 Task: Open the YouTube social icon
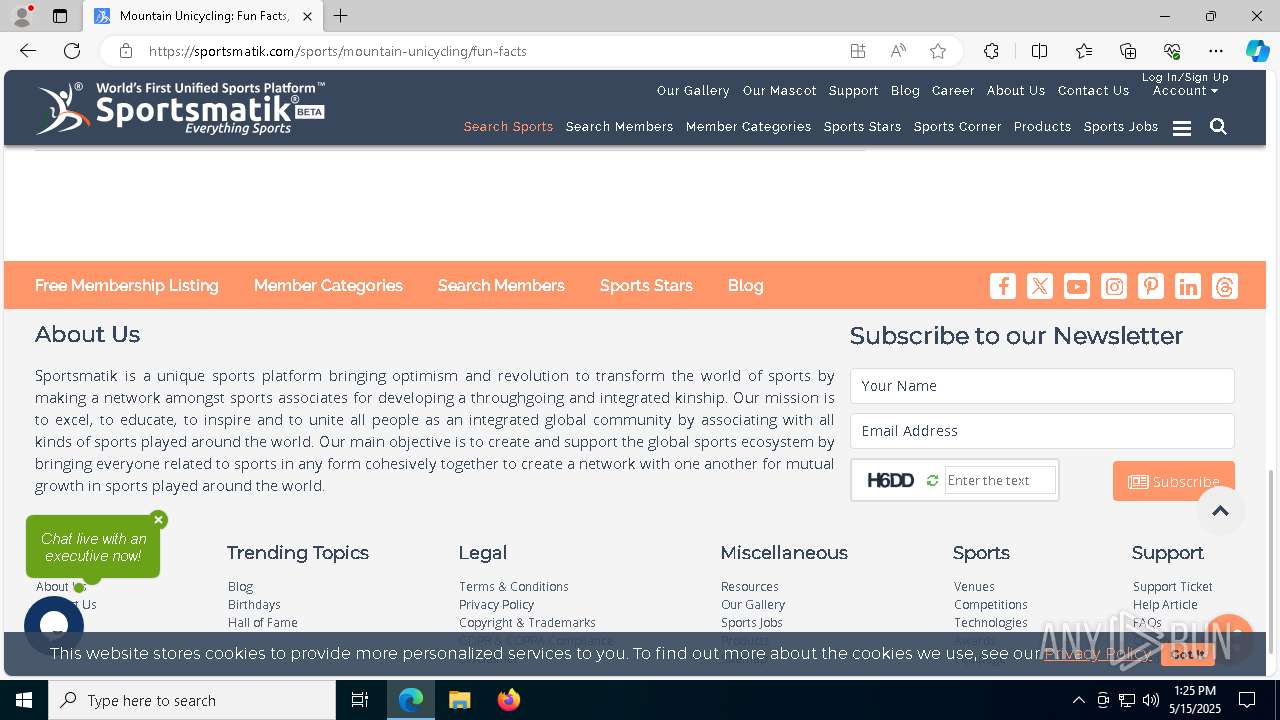point(1077,286)
